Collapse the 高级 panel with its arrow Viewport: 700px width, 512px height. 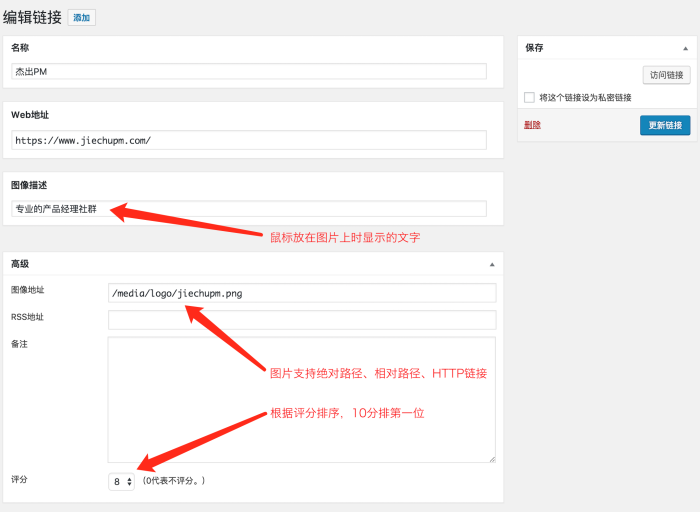492,264
